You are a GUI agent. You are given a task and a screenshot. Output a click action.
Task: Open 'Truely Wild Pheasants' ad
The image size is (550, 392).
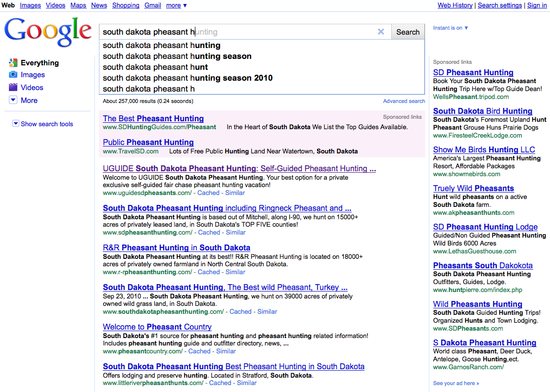[x=474, y=188]
